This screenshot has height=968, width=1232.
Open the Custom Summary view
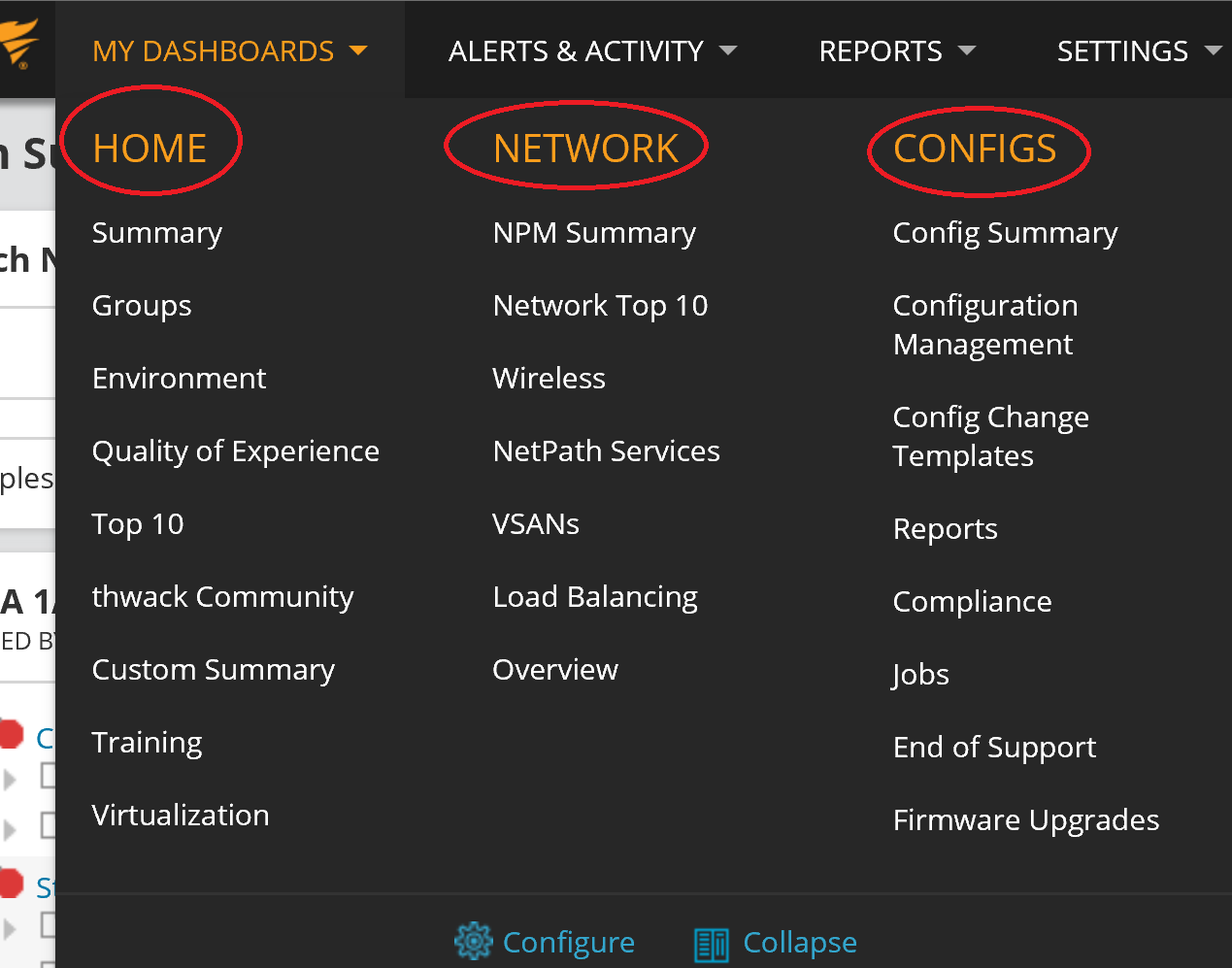coord(214,670)
